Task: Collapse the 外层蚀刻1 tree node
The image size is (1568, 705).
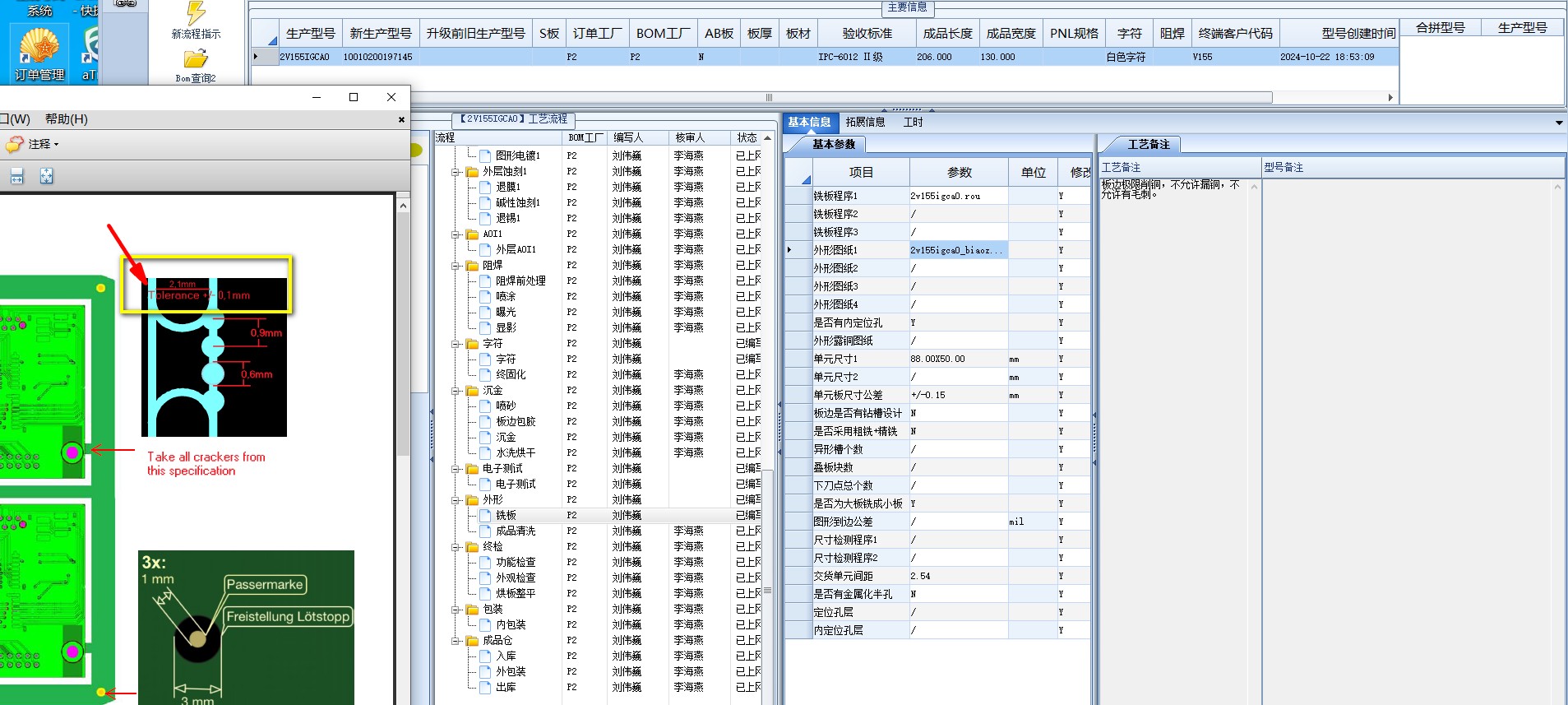Action: (x=456, y=172)
